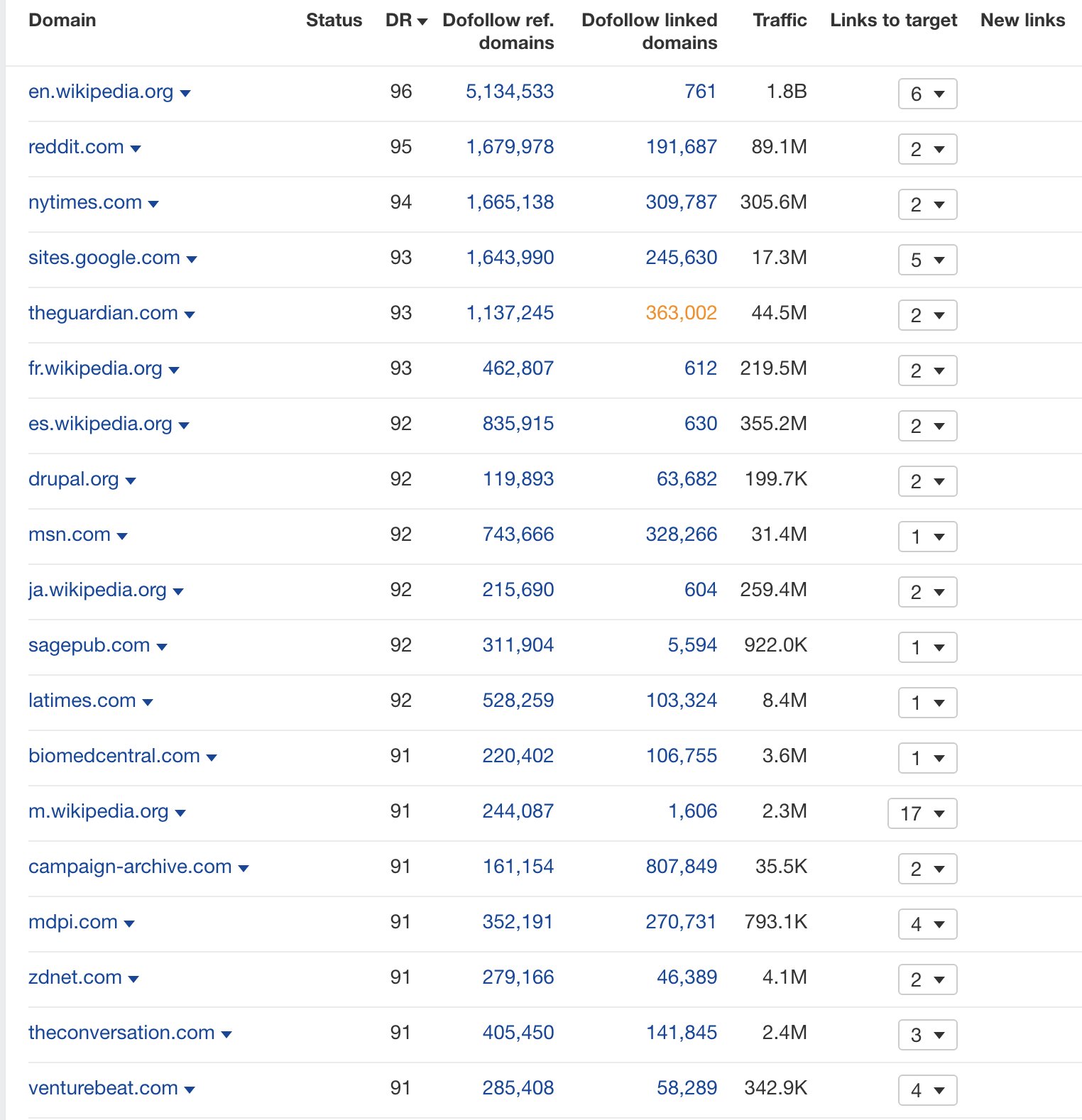Expand links to target for nytimes.com
The image size is (1082, 1120).
(x=927, y=204)
